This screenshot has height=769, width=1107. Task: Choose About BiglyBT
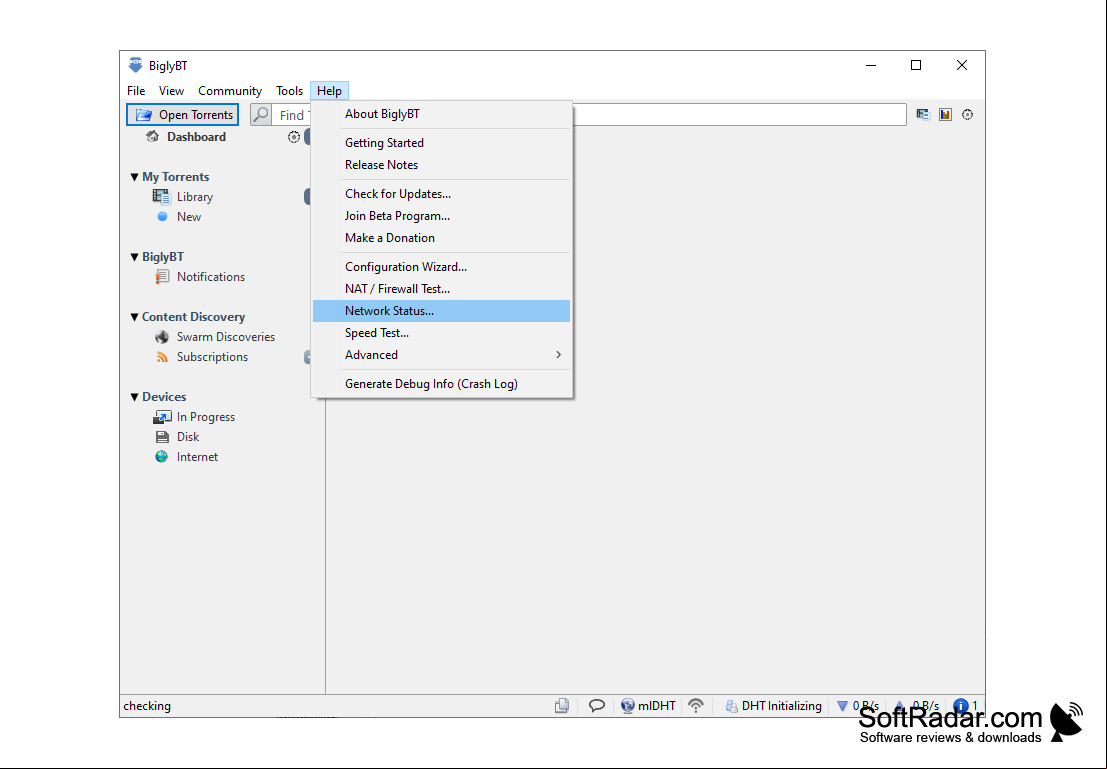tap(441, 114)
